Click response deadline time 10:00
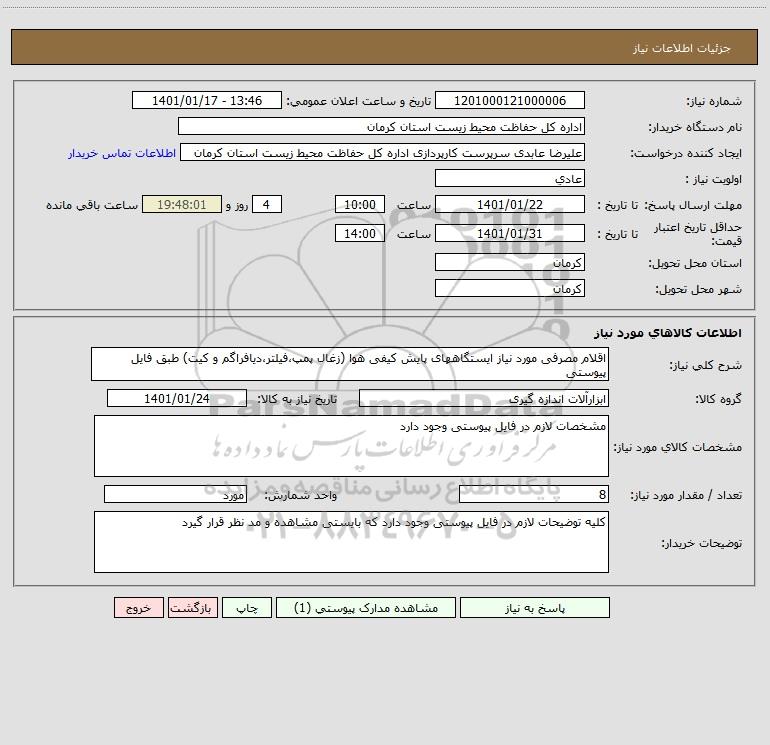Screen dimensions: 770x745 pos(359,204)
